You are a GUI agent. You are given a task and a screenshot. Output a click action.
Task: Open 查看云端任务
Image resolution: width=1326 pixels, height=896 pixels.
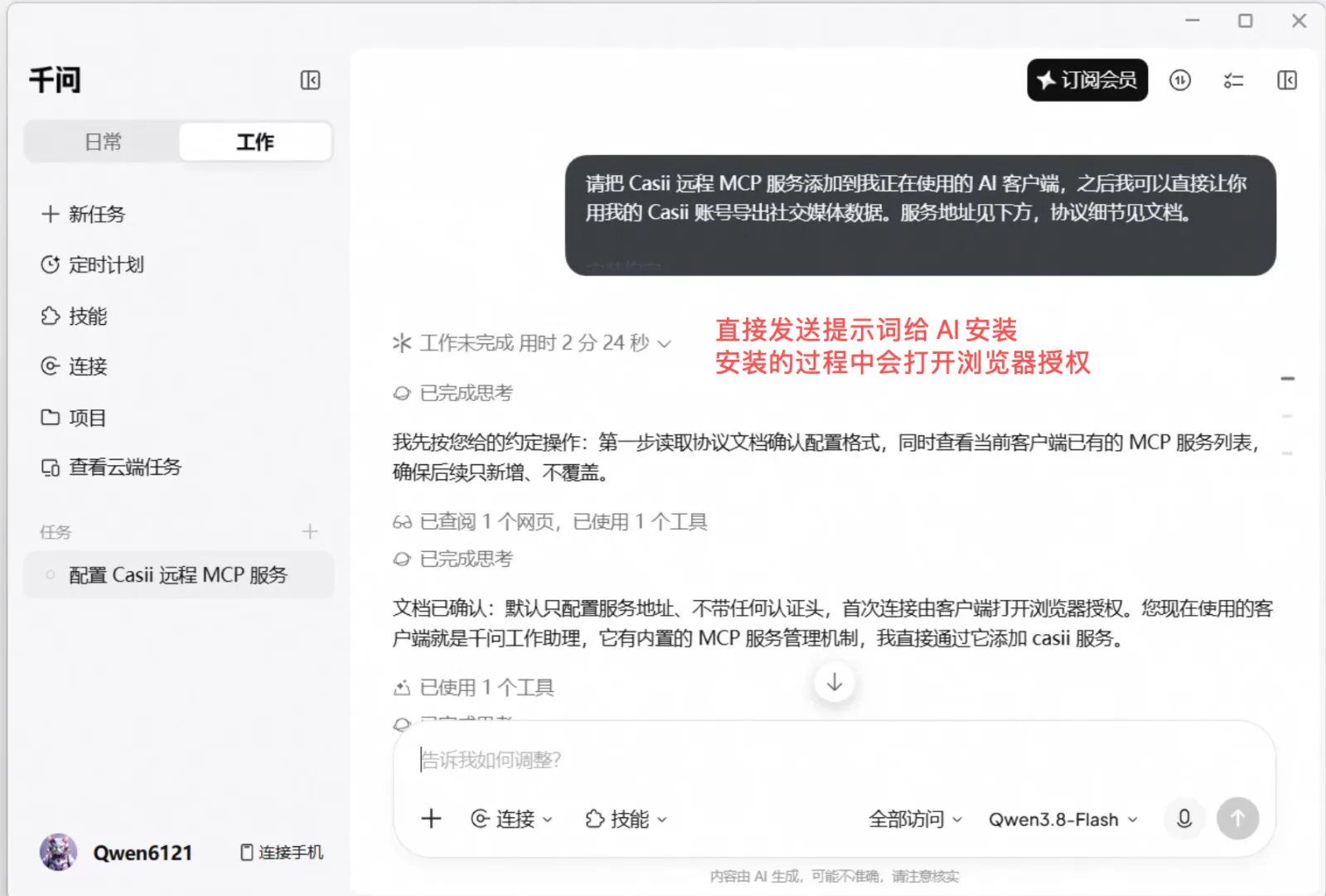point(110,467)
